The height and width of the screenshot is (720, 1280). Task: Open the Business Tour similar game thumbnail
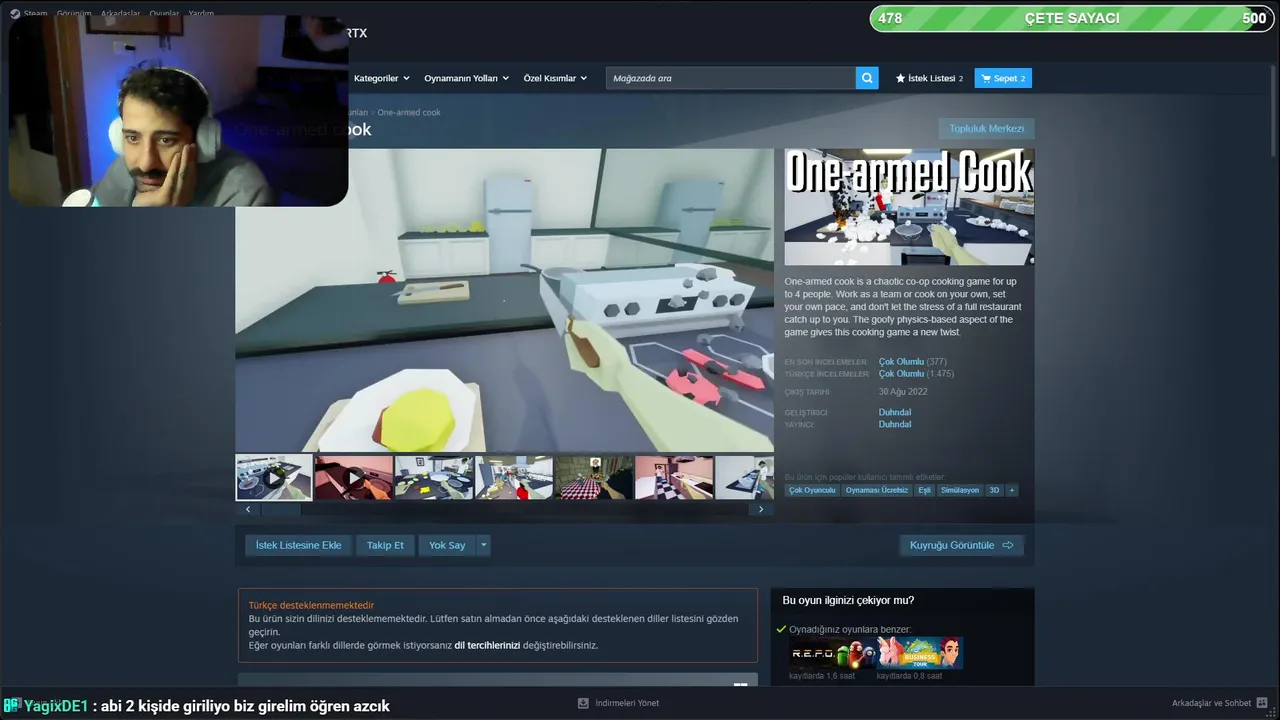(x=920, y=653)
